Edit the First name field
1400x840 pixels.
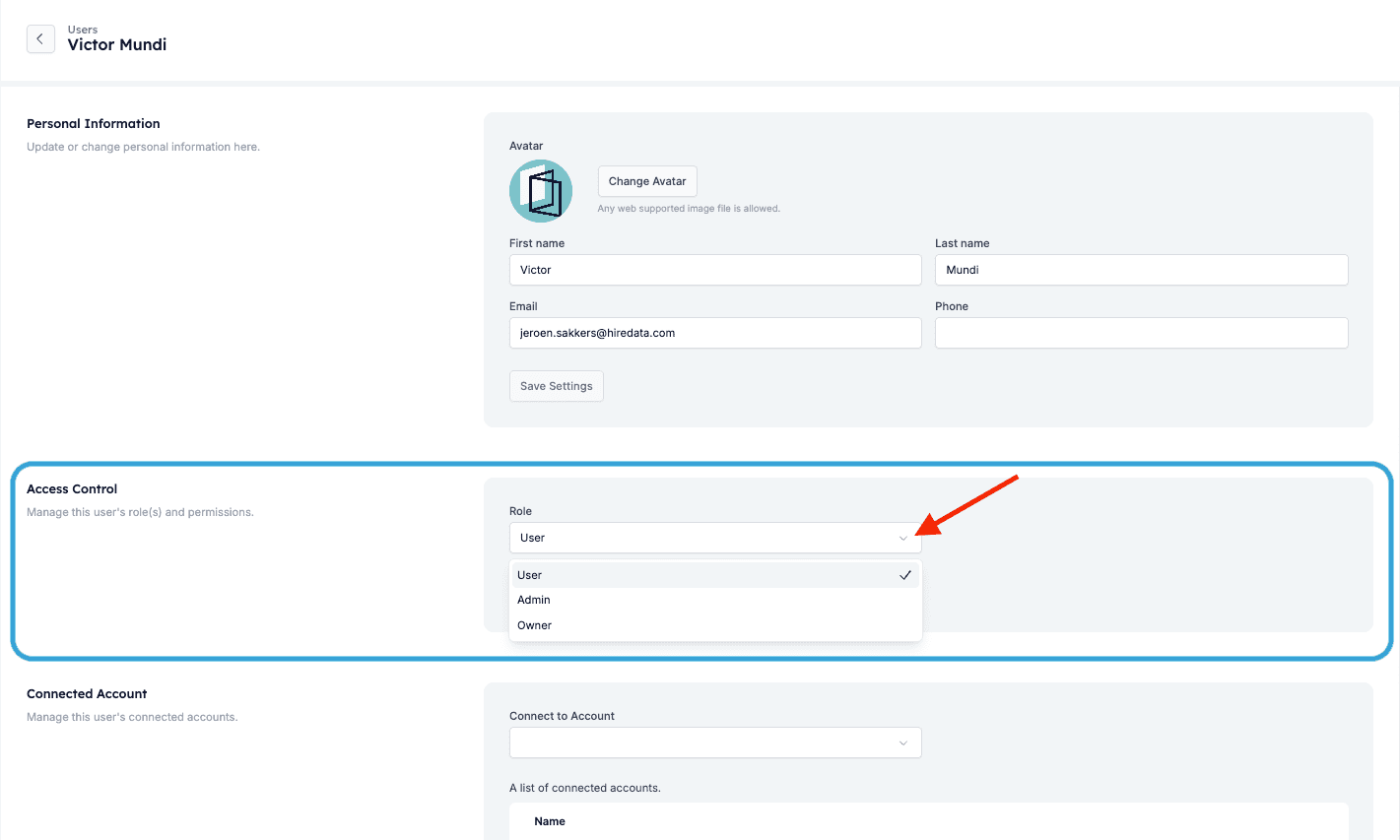(715, 270)
